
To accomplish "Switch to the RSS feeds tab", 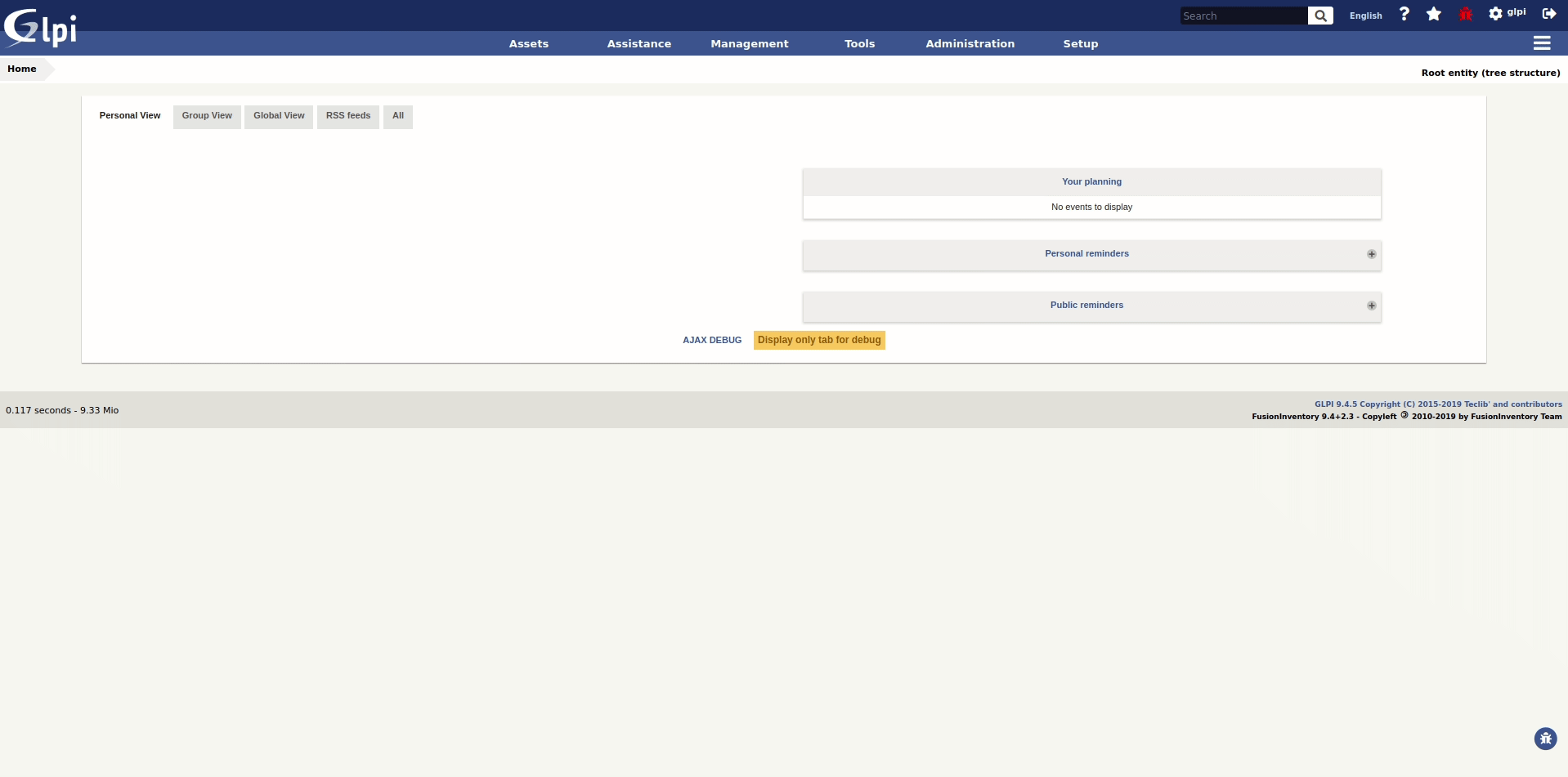I will point(347,115).
